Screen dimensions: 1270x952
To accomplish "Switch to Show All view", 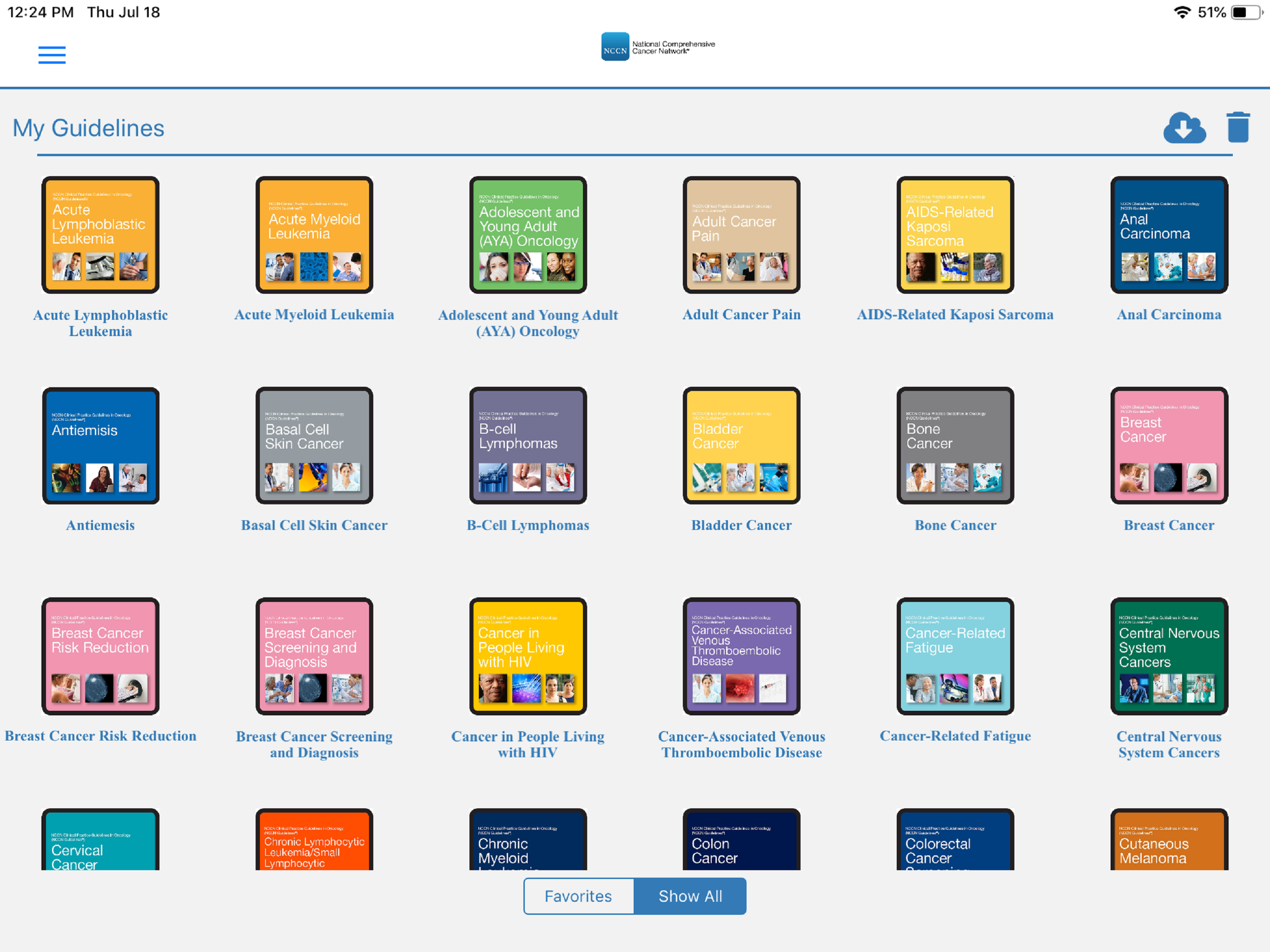I will [x=690, y=896].
